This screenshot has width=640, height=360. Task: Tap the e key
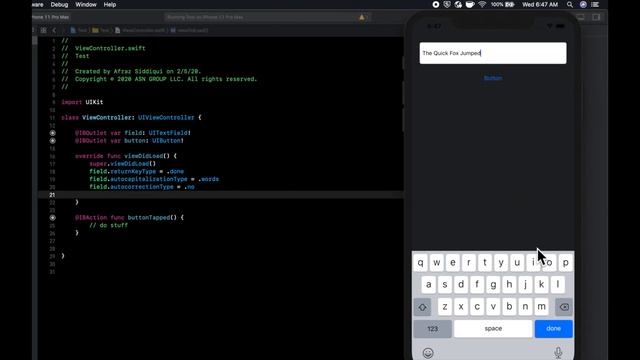point(453,263)
